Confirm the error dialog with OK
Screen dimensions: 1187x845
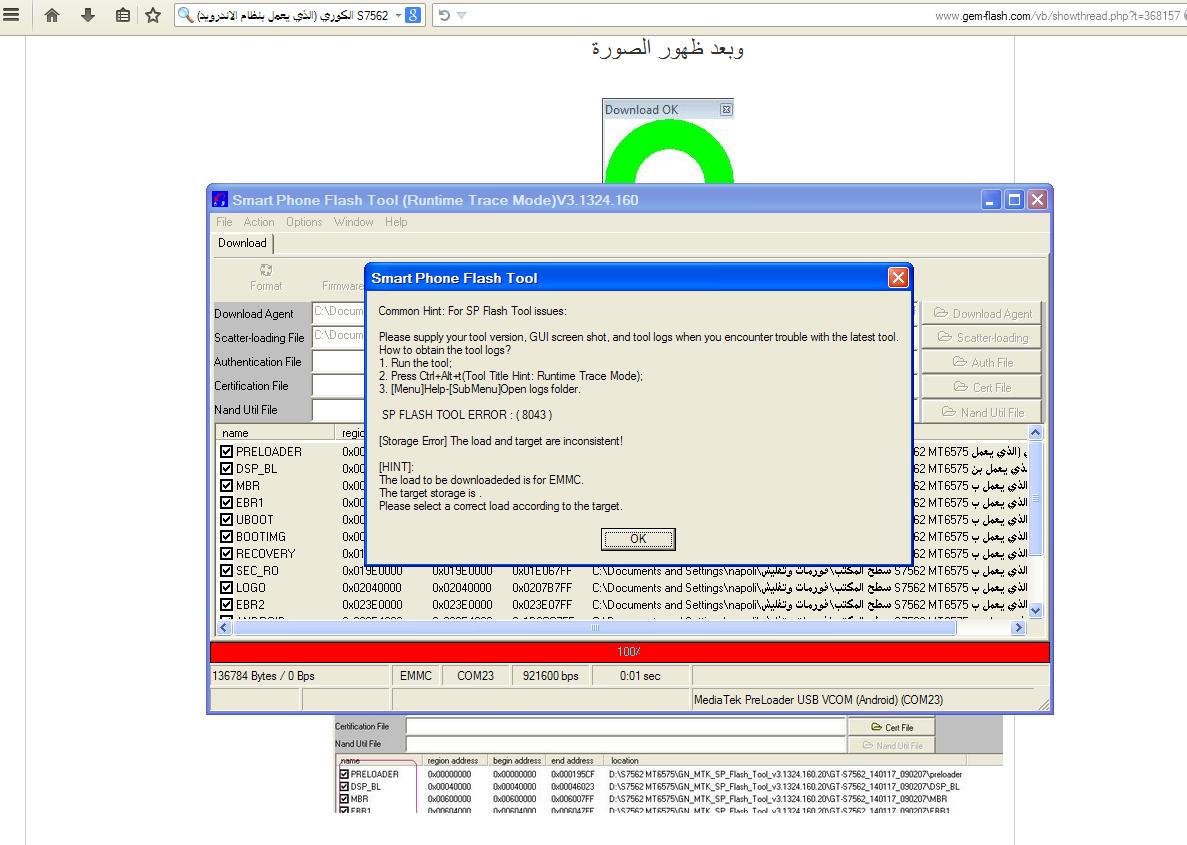tap(638, 538)
